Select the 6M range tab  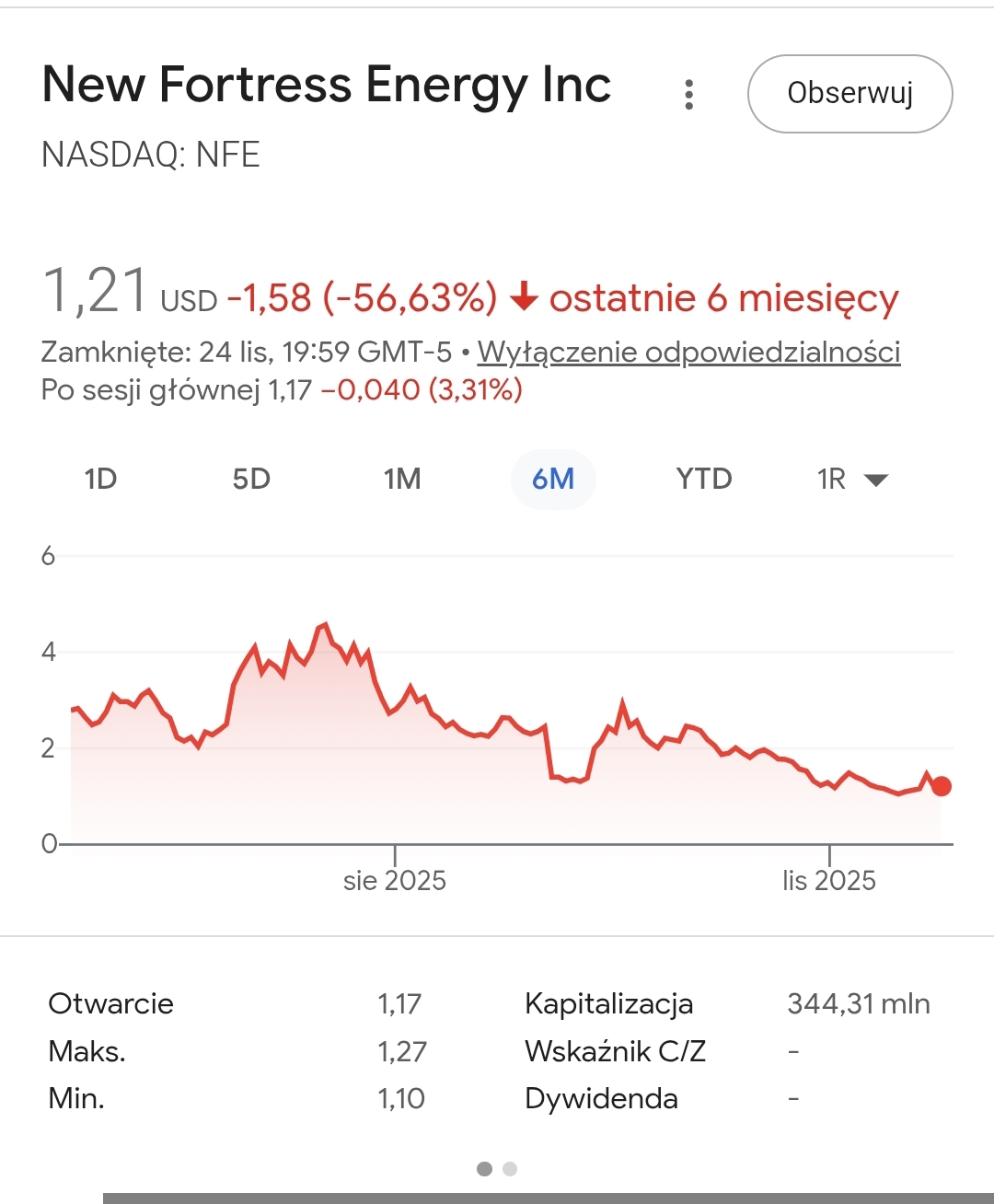point(553,479)
